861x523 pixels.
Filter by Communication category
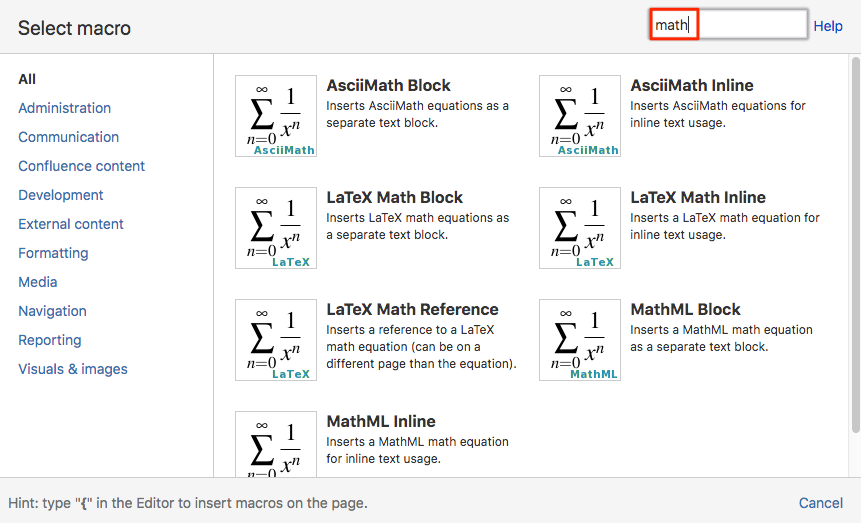click(x=68, y=137)
